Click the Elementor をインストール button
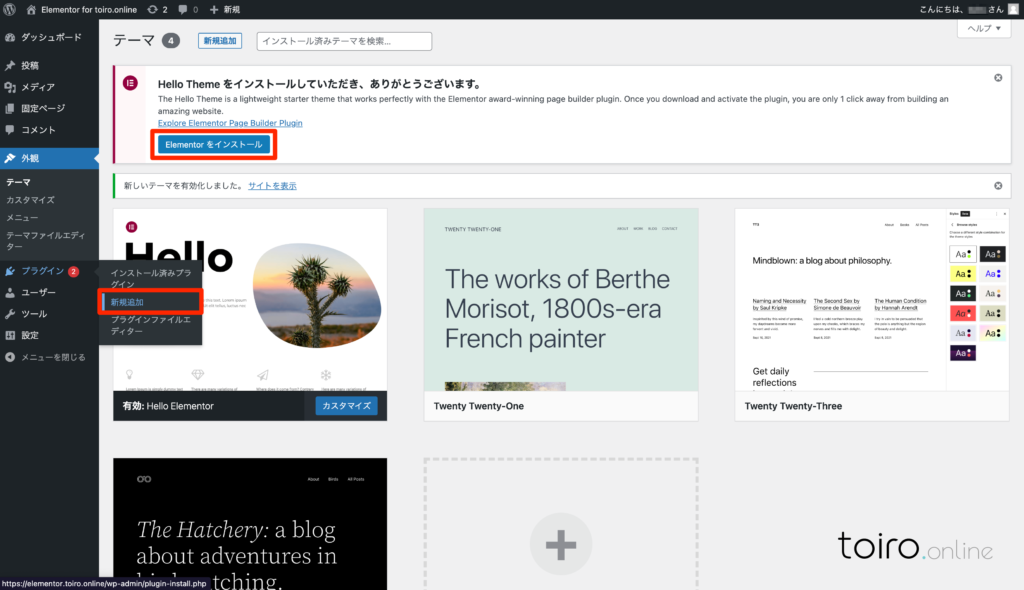Viewport: 1024px width, 590px height. [213, 145]
